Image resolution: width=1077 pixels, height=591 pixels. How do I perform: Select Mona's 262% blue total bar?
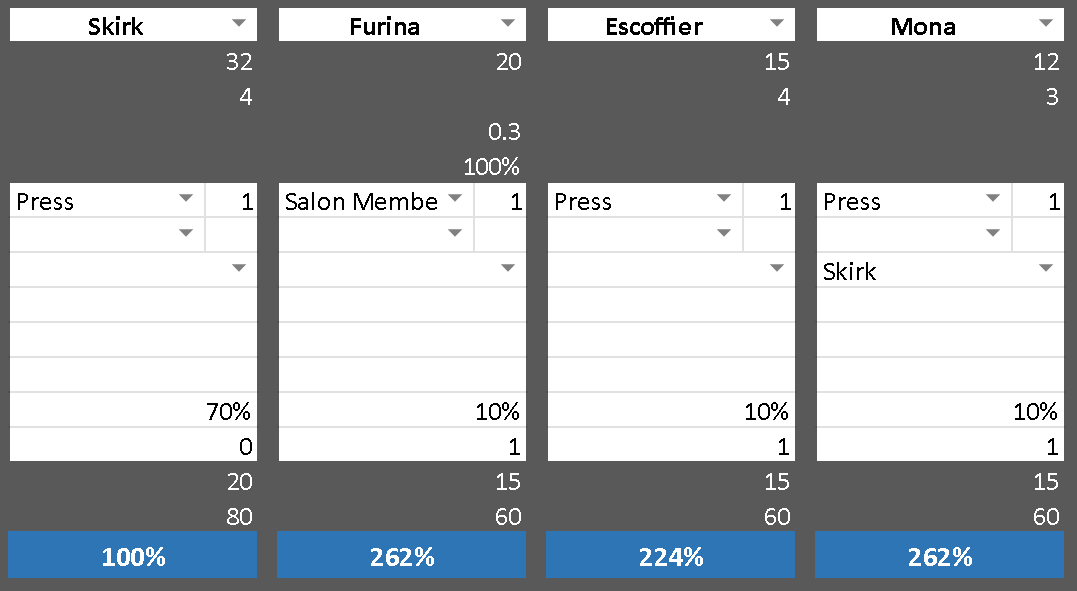940,556
